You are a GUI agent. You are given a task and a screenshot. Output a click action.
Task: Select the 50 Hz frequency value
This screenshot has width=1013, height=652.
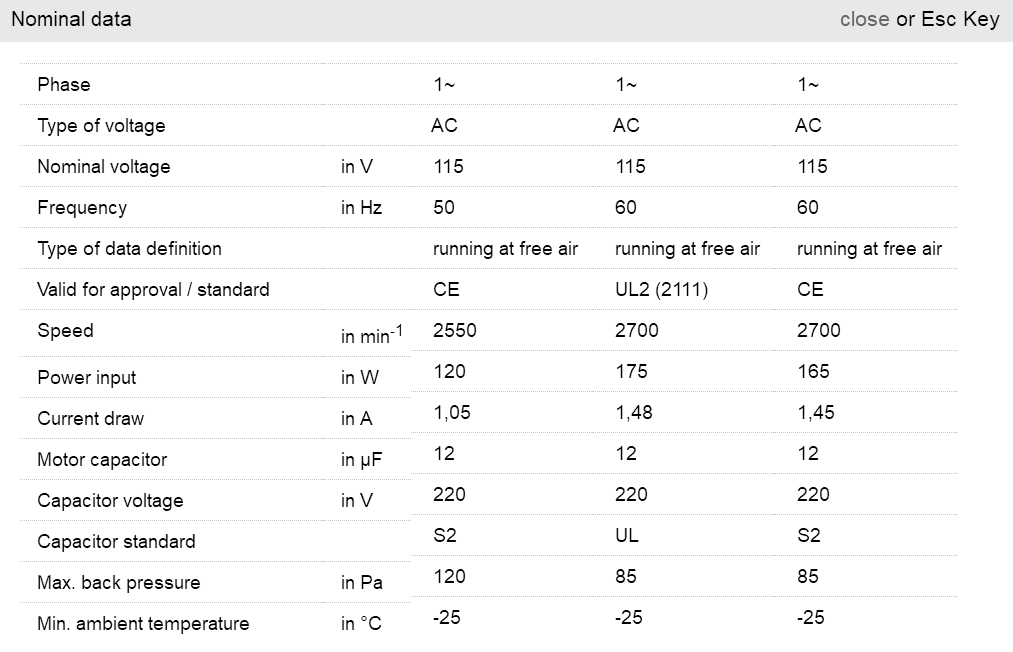point(444,208)
